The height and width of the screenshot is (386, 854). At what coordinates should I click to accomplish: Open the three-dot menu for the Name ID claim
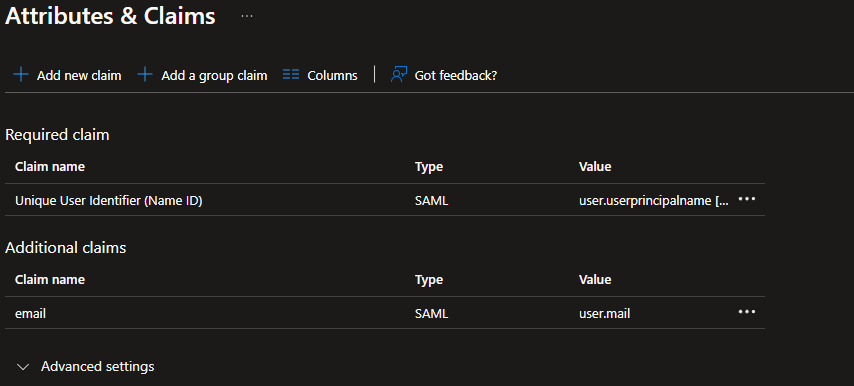[x=747, y=199]
